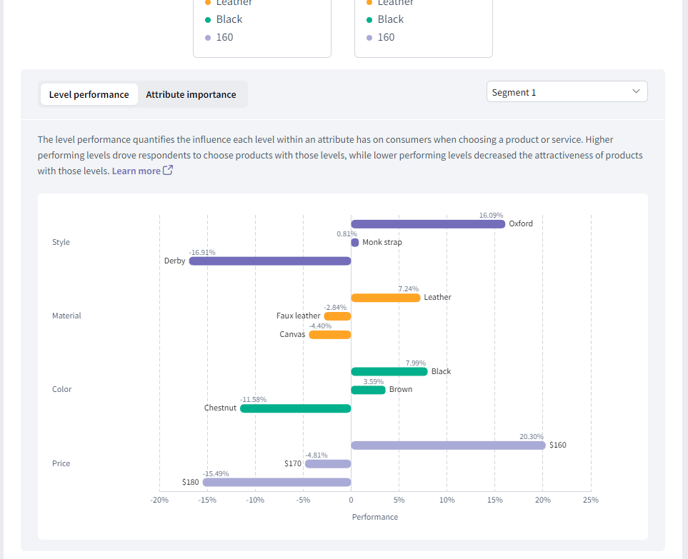
Task: Click the 25% axis tick label
Action: point(591,500)
